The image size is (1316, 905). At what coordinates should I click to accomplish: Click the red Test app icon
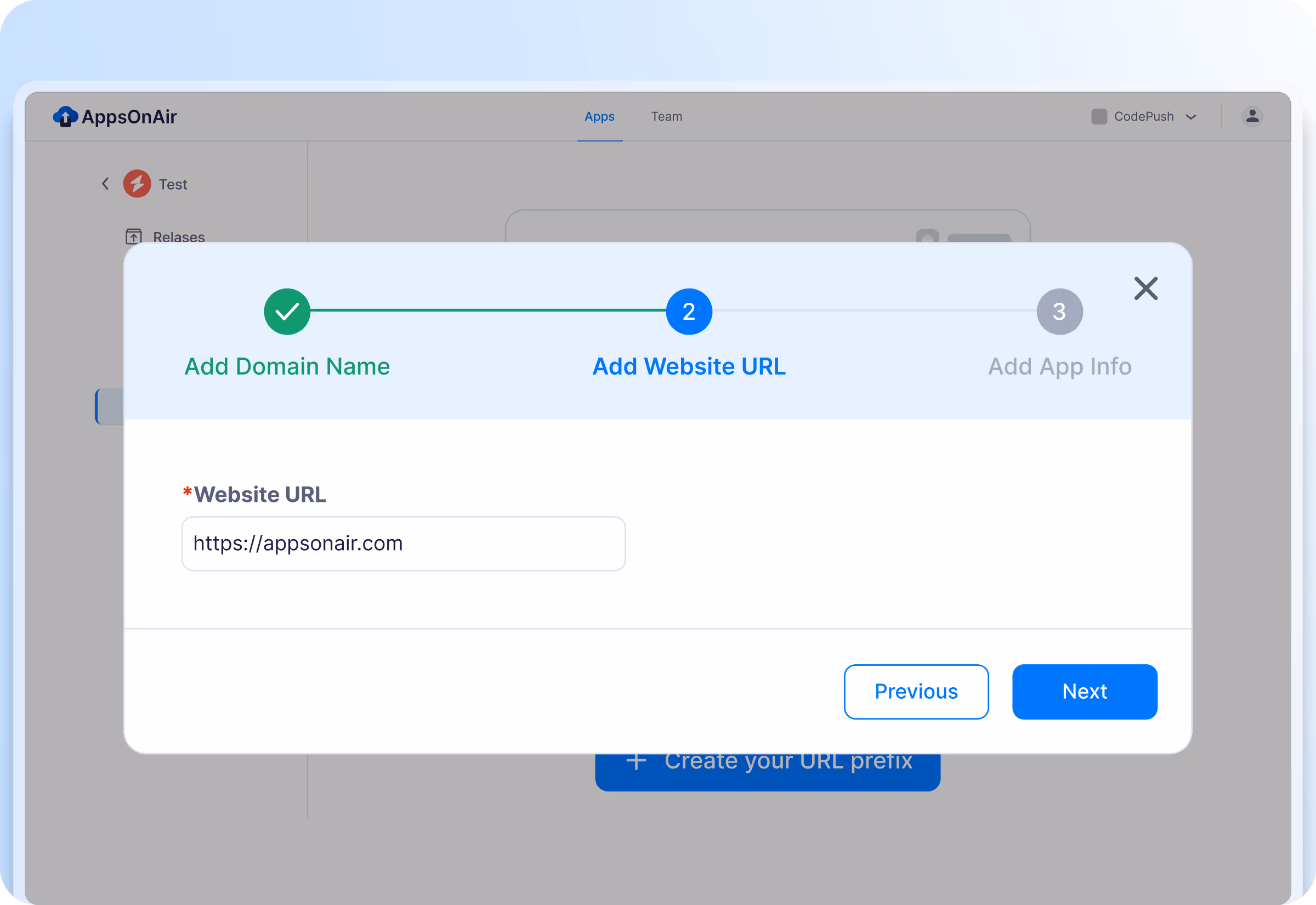tap(137, 184)
